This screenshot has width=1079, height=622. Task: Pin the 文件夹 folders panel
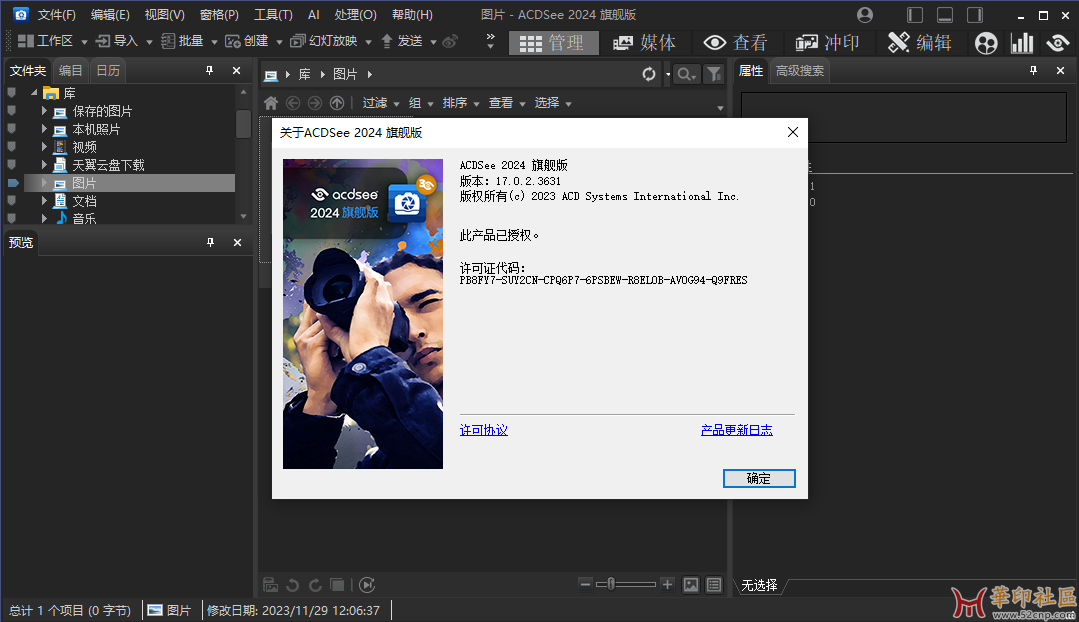(x=210, y=70)
